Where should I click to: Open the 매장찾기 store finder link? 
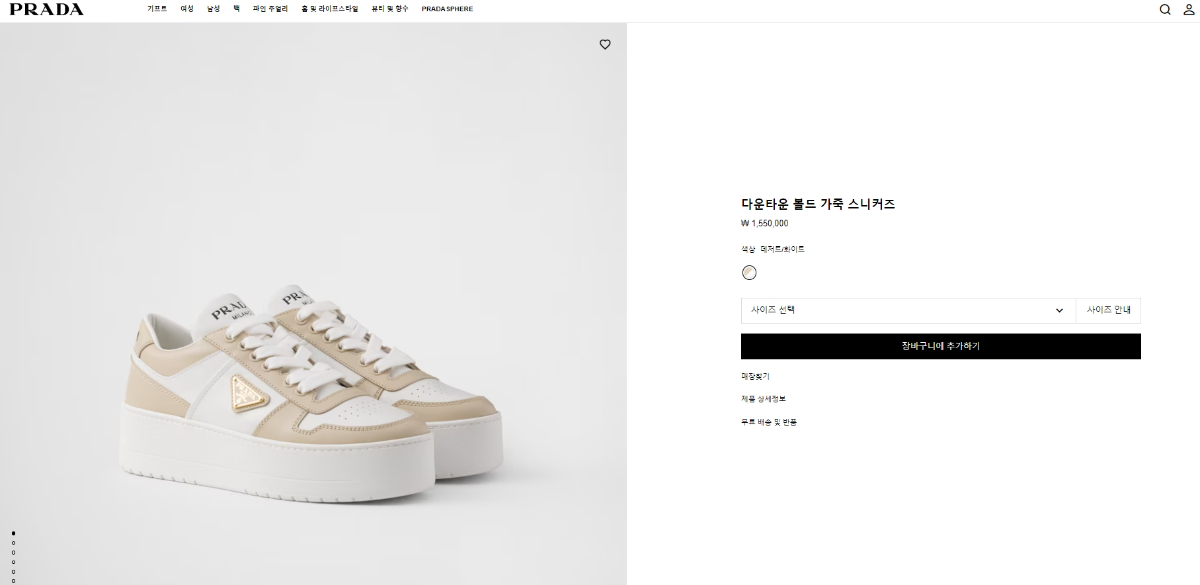tap(755, 376)
